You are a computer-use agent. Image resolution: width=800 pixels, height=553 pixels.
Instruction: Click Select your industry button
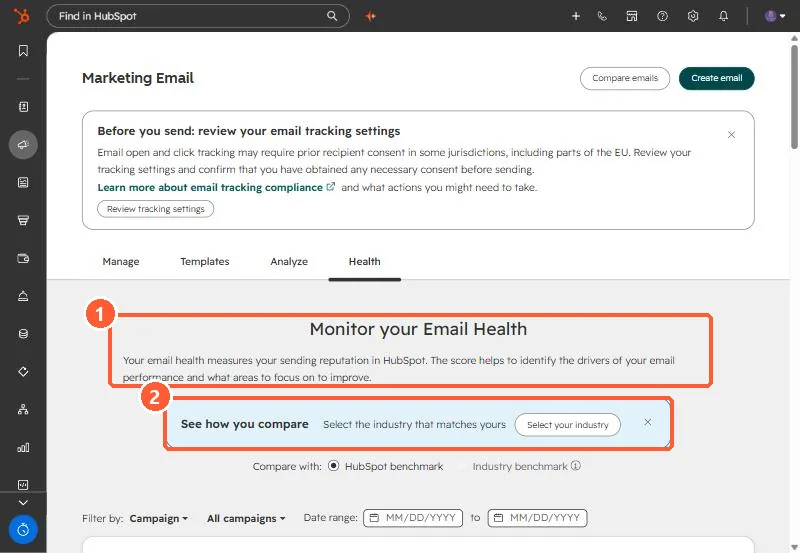coord(567,424)
